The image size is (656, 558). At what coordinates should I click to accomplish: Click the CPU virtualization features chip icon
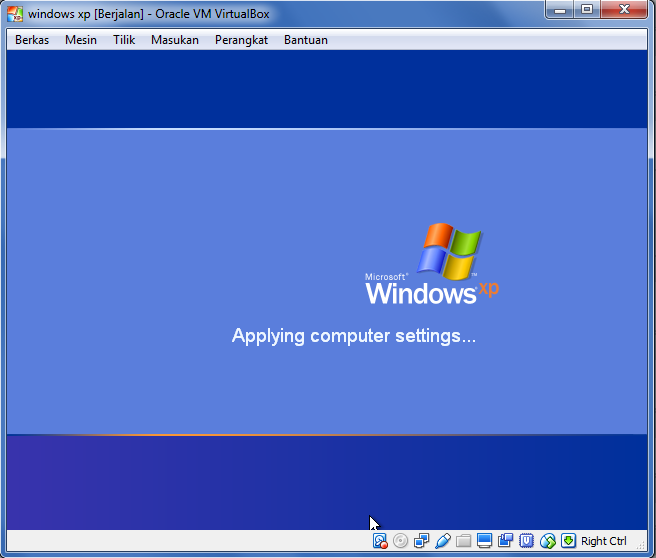click(x=526, y=541)
